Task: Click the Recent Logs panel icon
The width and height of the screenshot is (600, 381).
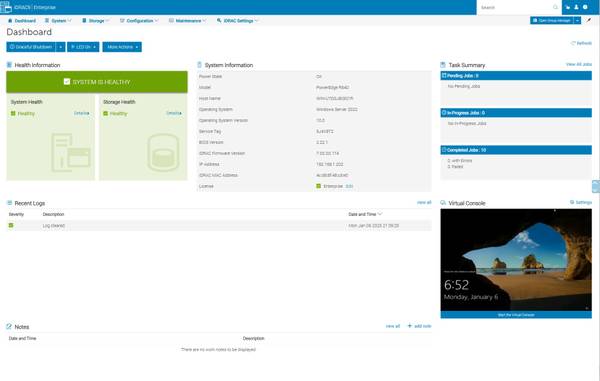Action: click(9, 203)
